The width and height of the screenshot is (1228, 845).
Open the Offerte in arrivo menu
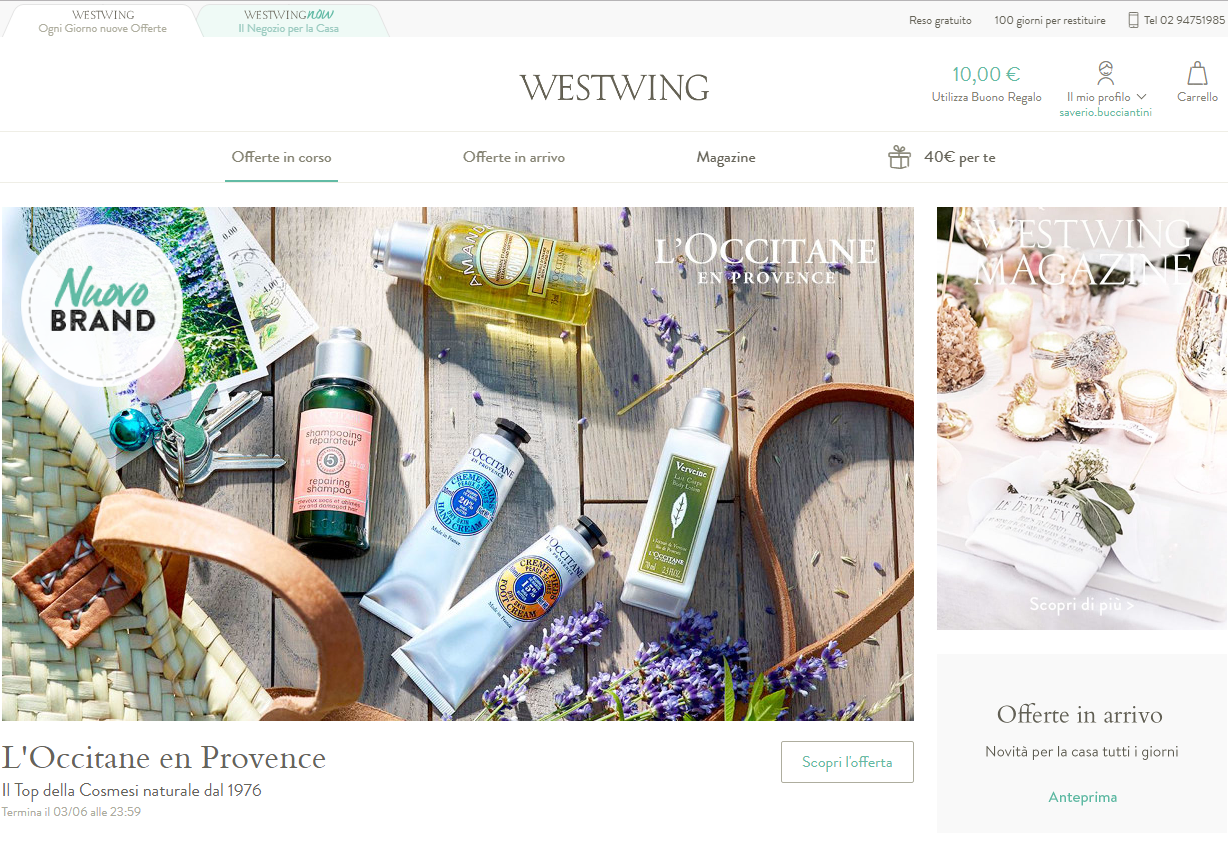514,157
